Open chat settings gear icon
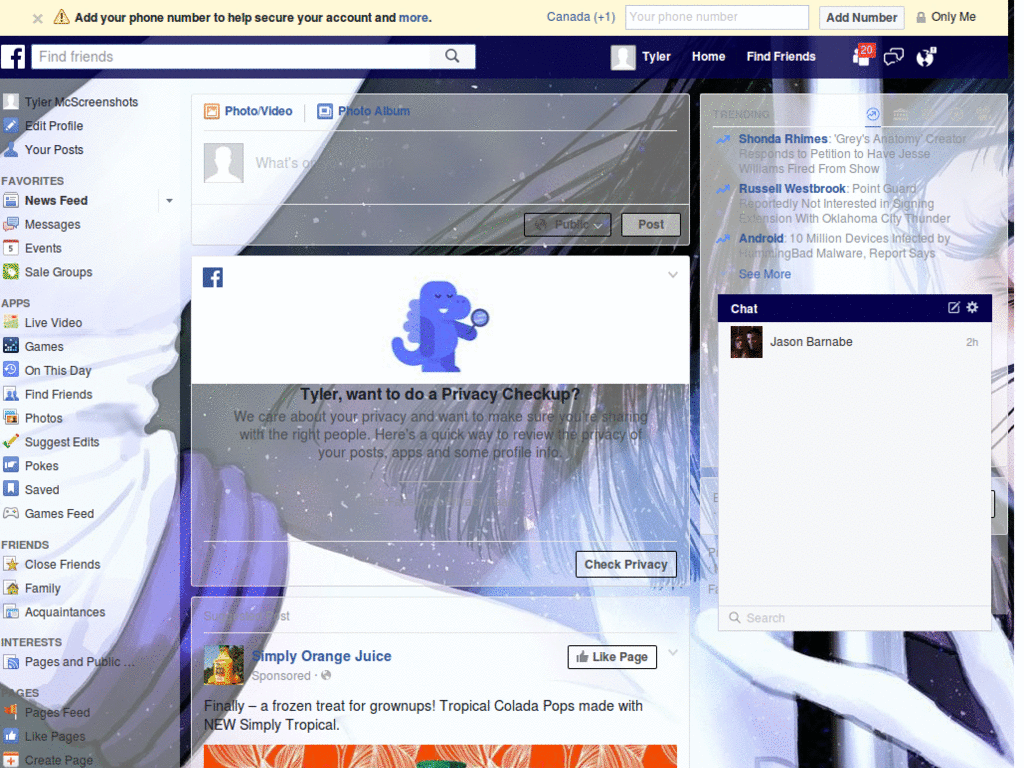The width and height of the screenshot is (1024, 768). pyautogui.click(x=972, y=308)
